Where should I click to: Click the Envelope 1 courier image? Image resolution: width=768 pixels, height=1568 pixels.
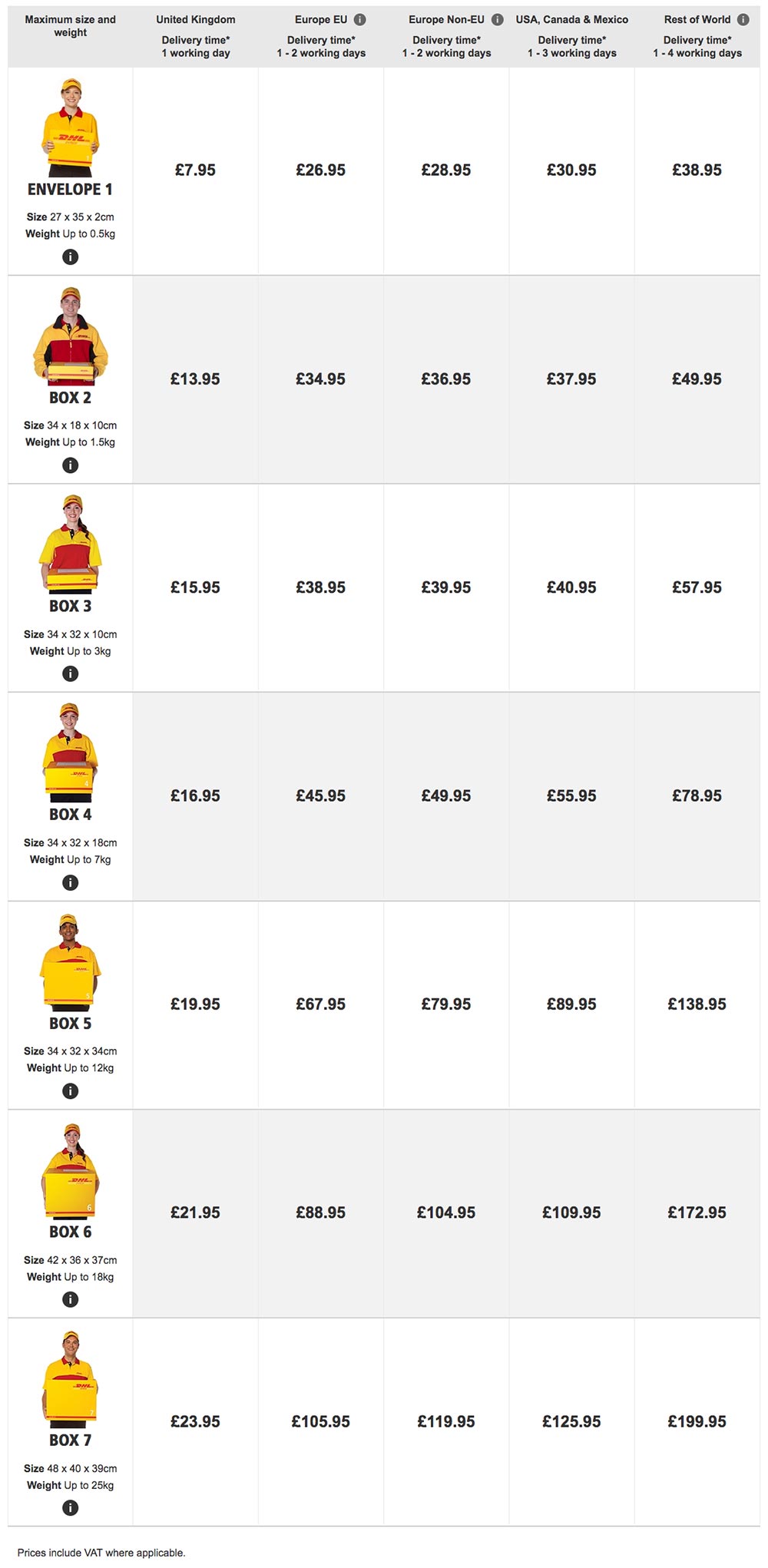point(70,127)
